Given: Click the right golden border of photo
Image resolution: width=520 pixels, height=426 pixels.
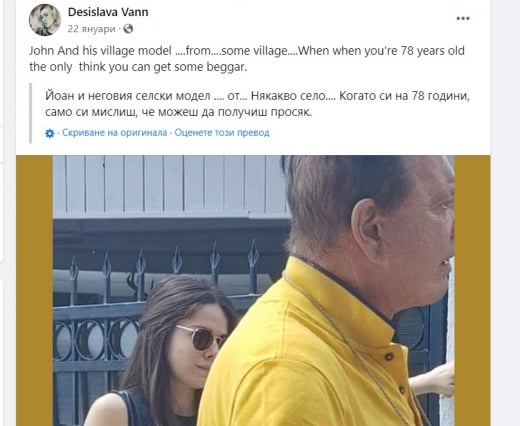Looking at the screenshot, I should click(x=472, y=290).
